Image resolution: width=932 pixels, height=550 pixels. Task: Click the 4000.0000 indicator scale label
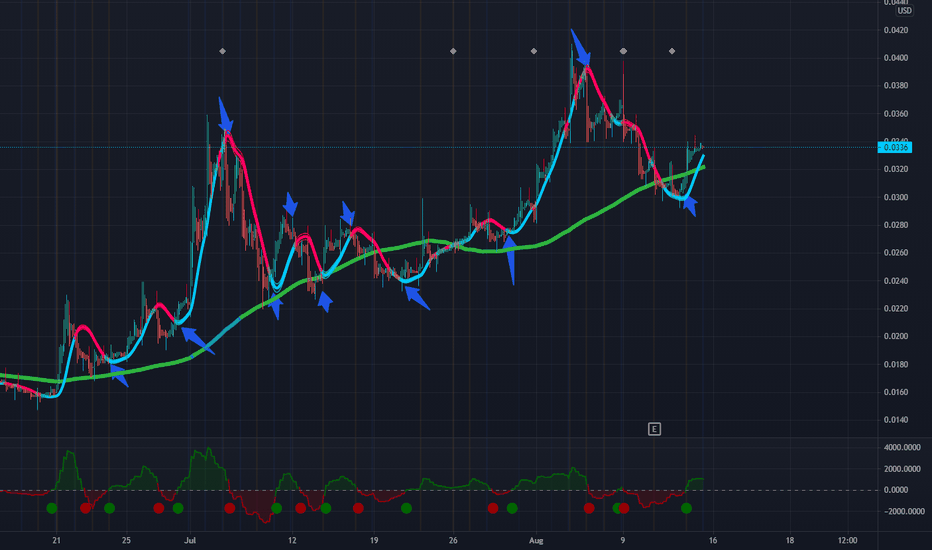[902, 447]
